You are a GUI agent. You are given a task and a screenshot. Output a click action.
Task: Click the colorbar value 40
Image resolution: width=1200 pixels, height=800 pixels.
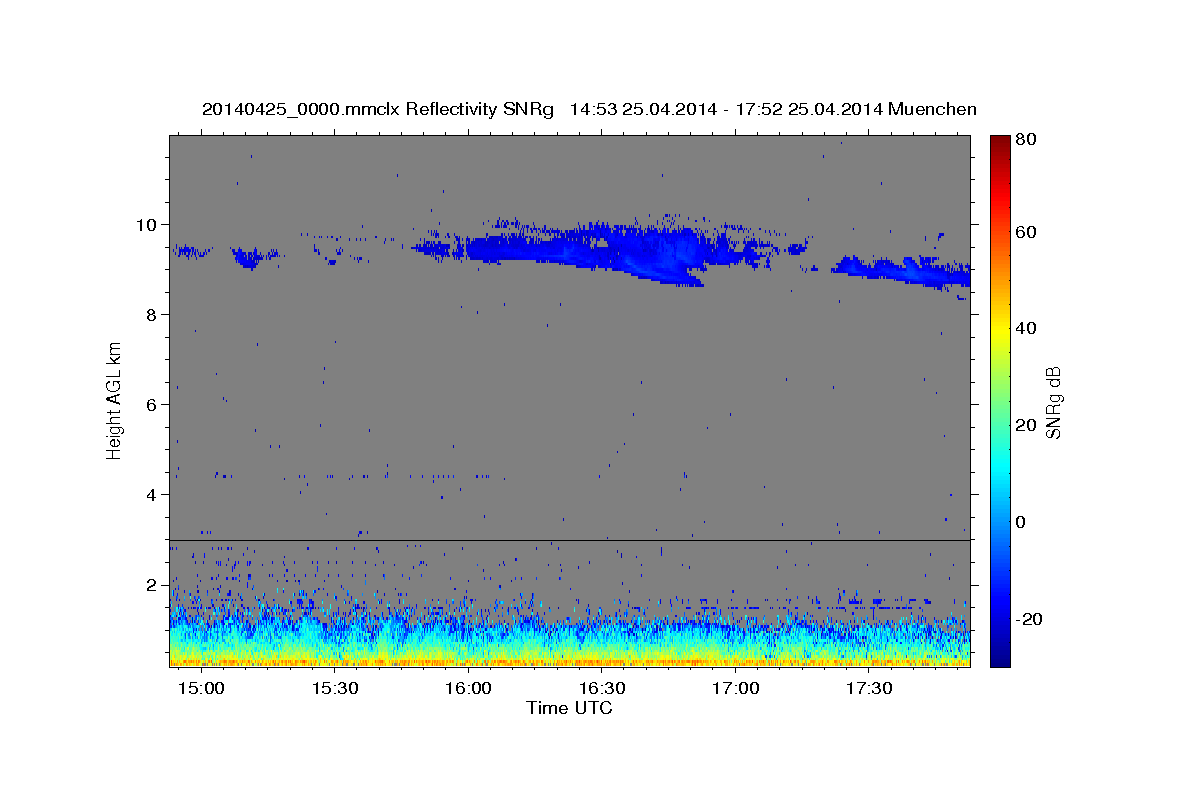pyautogui.click(x=1025, y=328)
